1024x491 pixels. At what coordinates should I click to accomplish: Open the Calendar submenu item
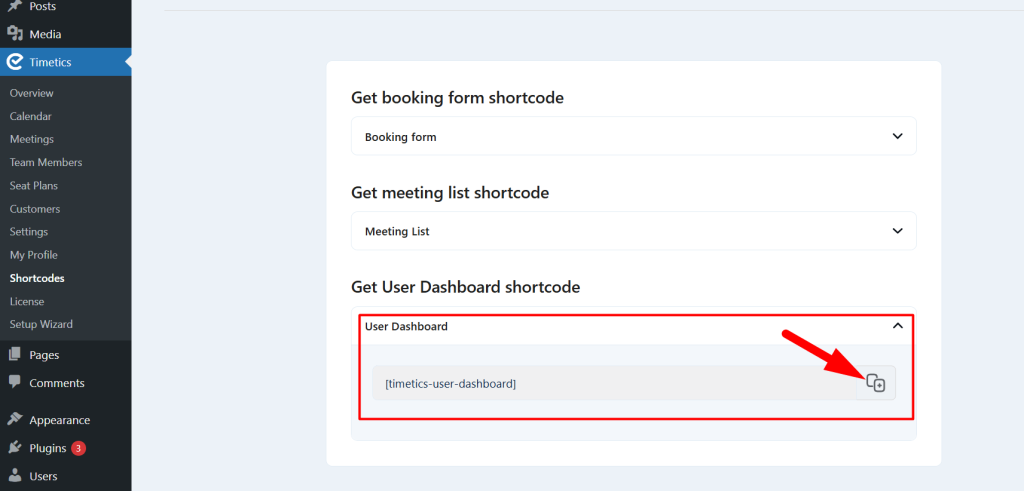31,116
